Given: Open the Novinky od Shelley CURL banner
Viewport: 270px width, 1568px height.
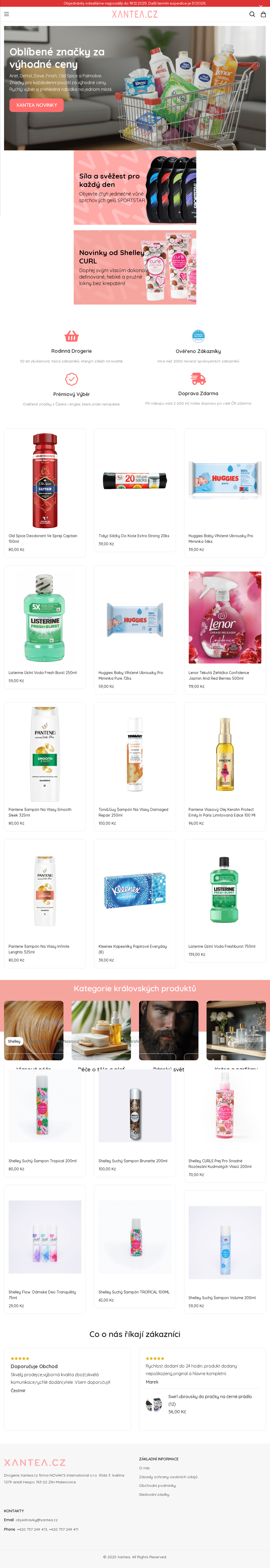Looking at the screenshot, I should [x=135, y=267].
